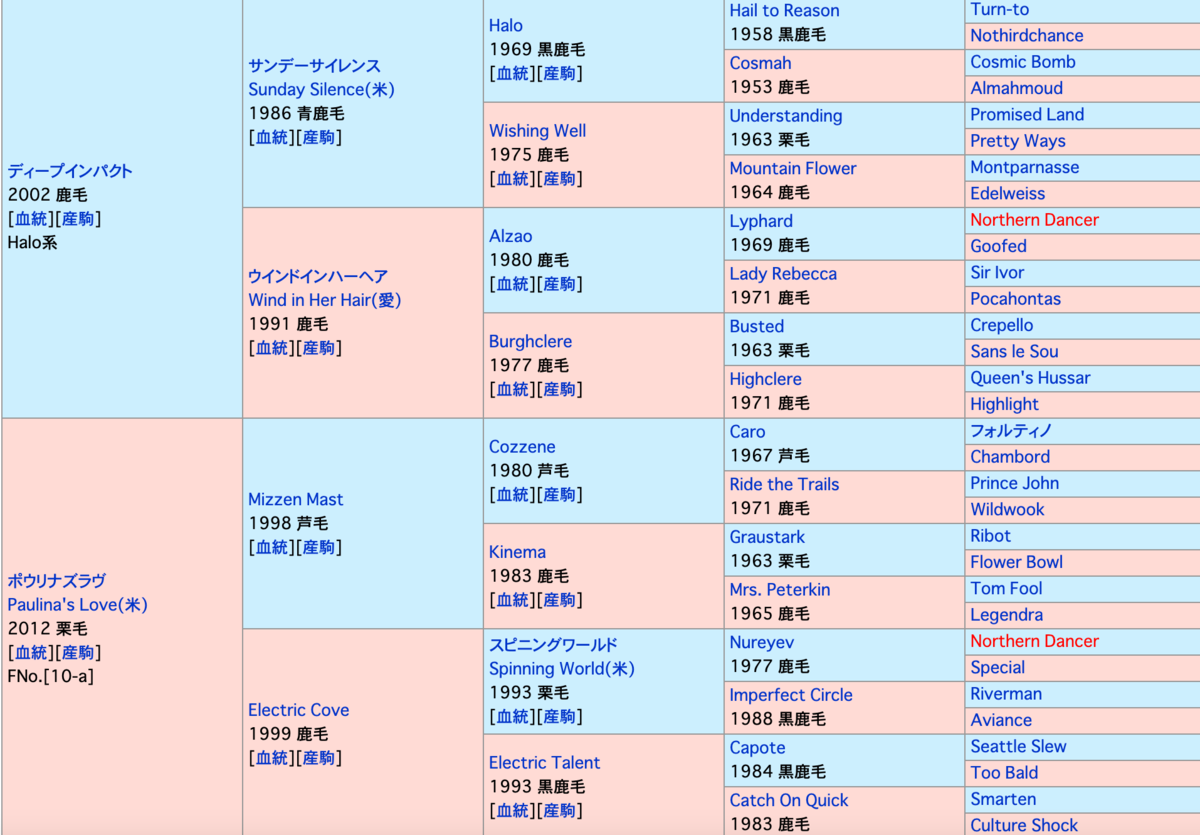The image size is (1200, 835).
Task: Click 血統 link under Wind in Her Hair
Action: tap(272, 348)
